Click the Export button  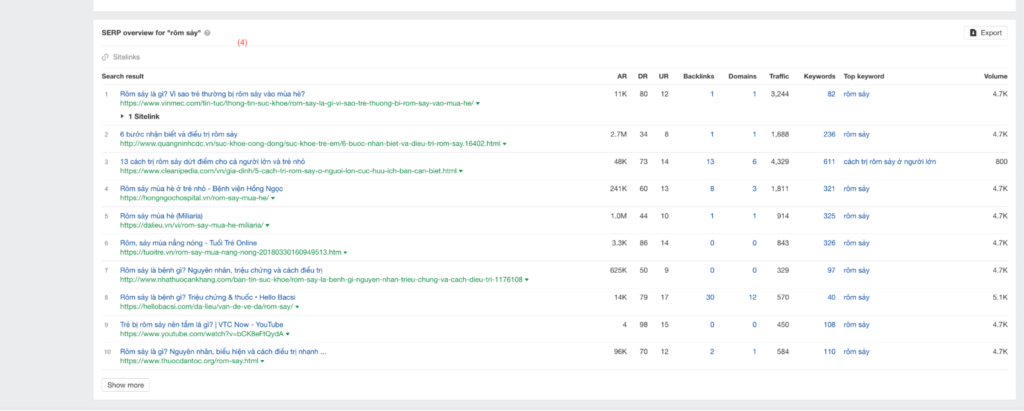[985, 33]
